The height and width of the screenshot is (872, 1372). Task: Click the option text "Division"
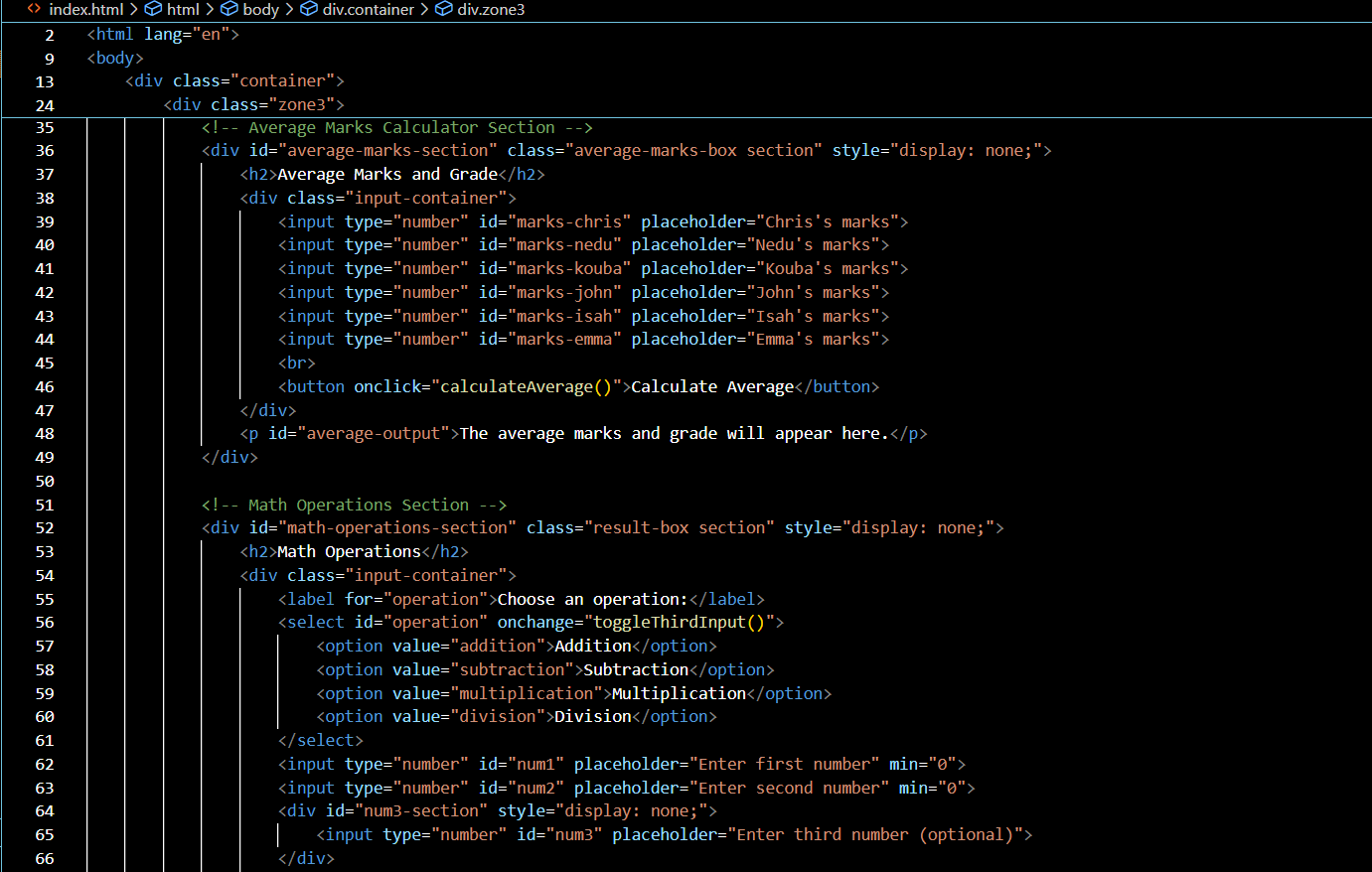(x=593, y=717)
